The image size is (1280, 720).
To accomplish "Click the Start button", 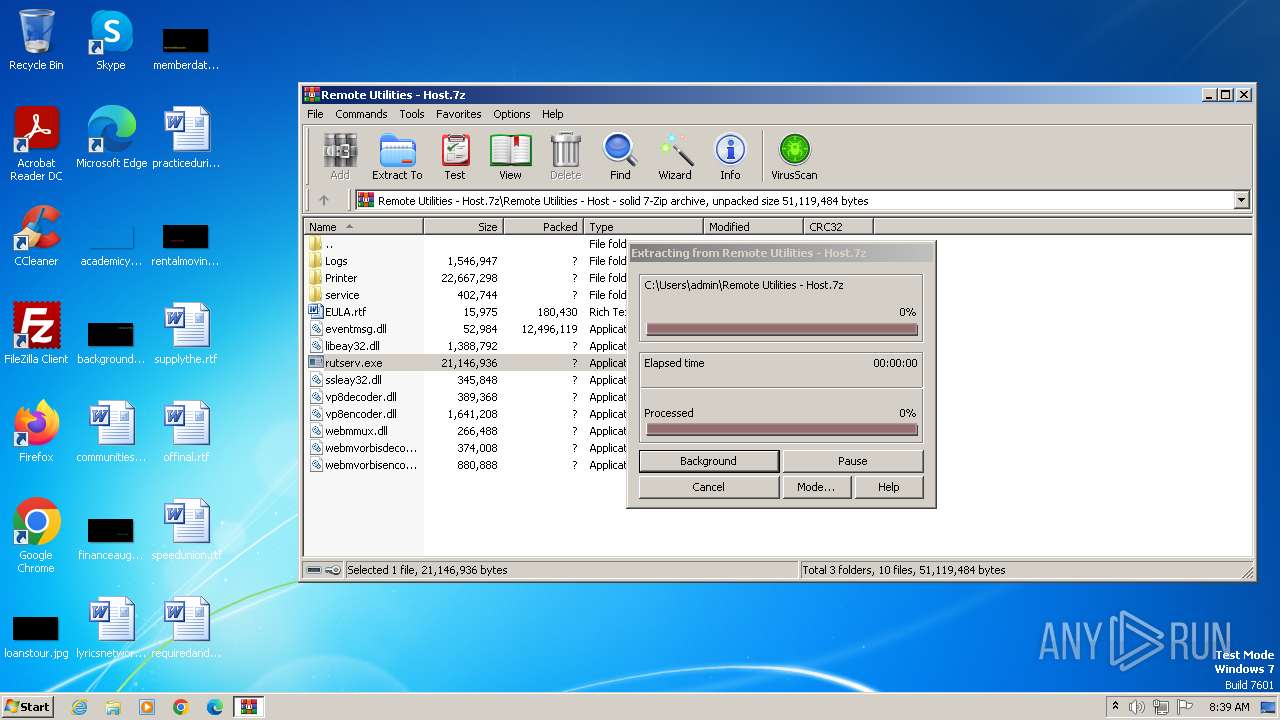I will (27, 707).
